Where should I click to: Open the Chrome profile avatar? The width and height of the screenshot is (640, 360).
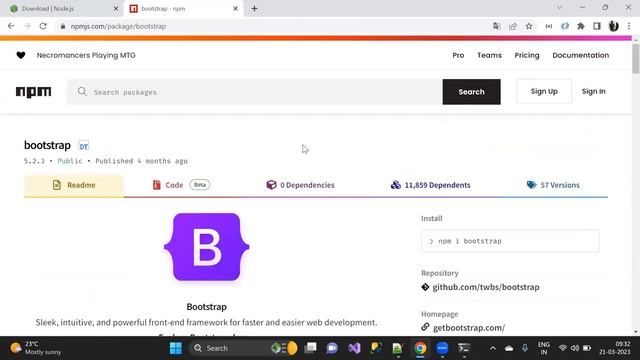(613, 26)
